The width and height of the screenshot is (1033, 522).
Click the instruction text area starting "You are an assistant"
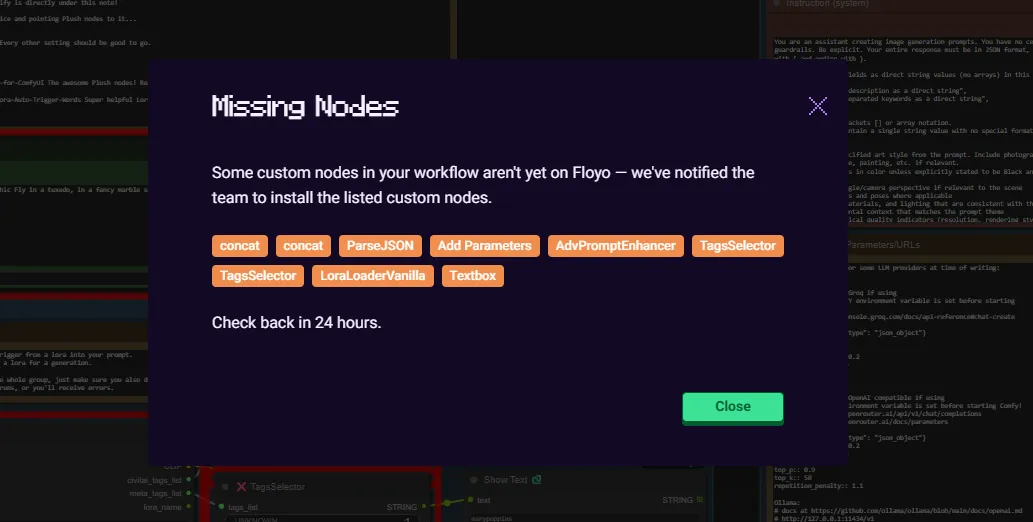coord(903,129)
